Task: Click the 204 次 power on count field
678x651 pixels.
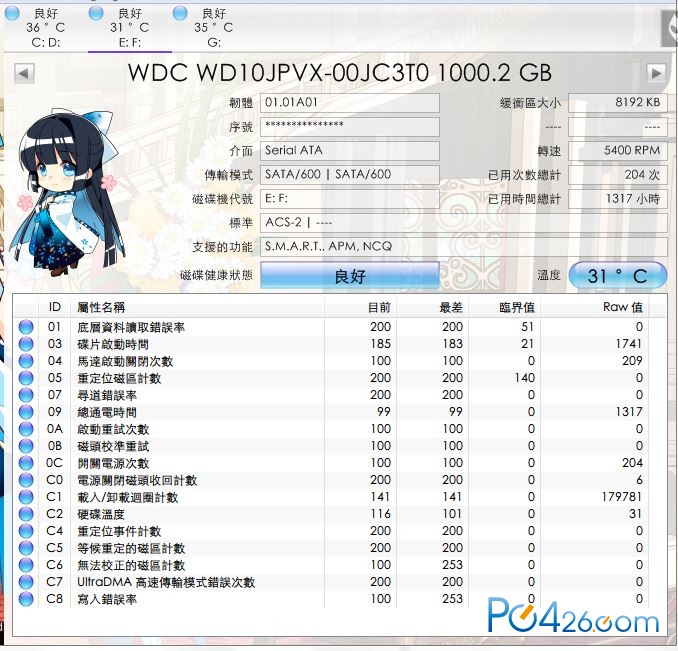Action: (x=617, y=175)
